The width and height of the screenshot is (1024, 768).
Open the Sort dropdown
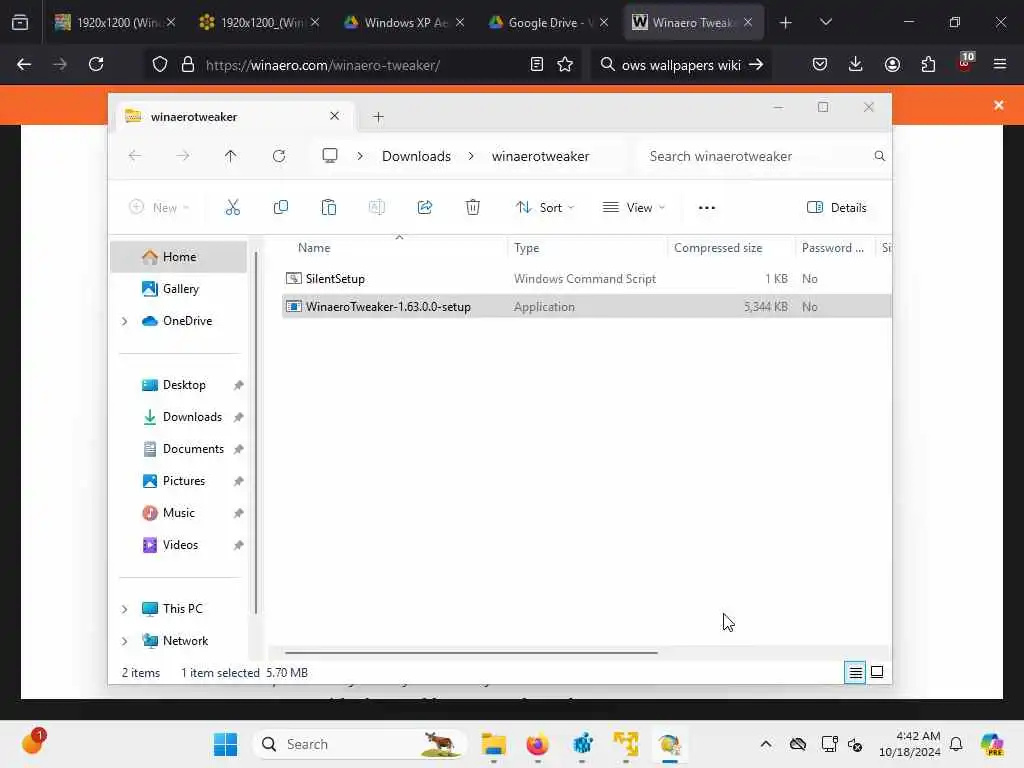pyautogui.click(x=545, y=208)
